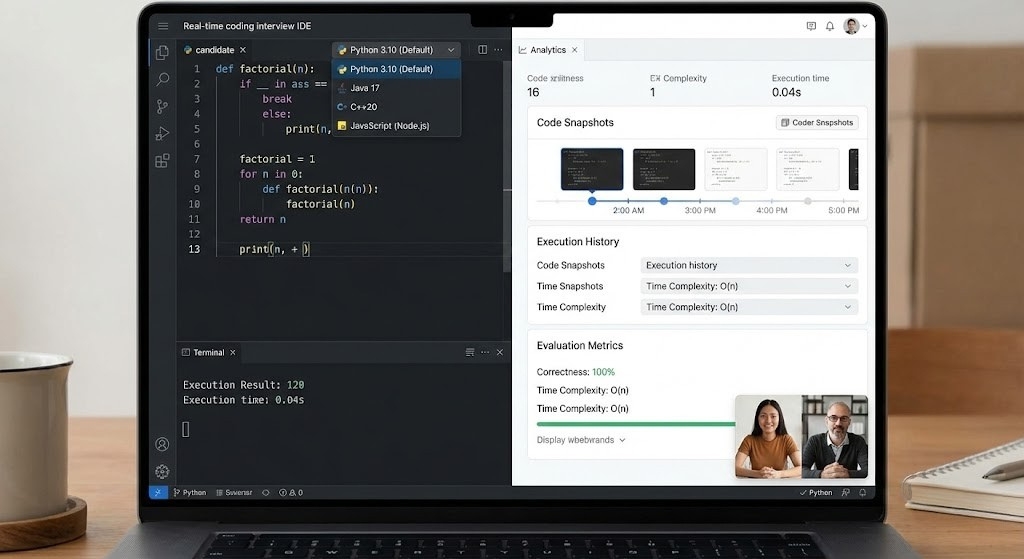Image resolution: width=1024 pixels, height=559 pixels.
Task: Switch to the Analytics tab
Action: 547,50
